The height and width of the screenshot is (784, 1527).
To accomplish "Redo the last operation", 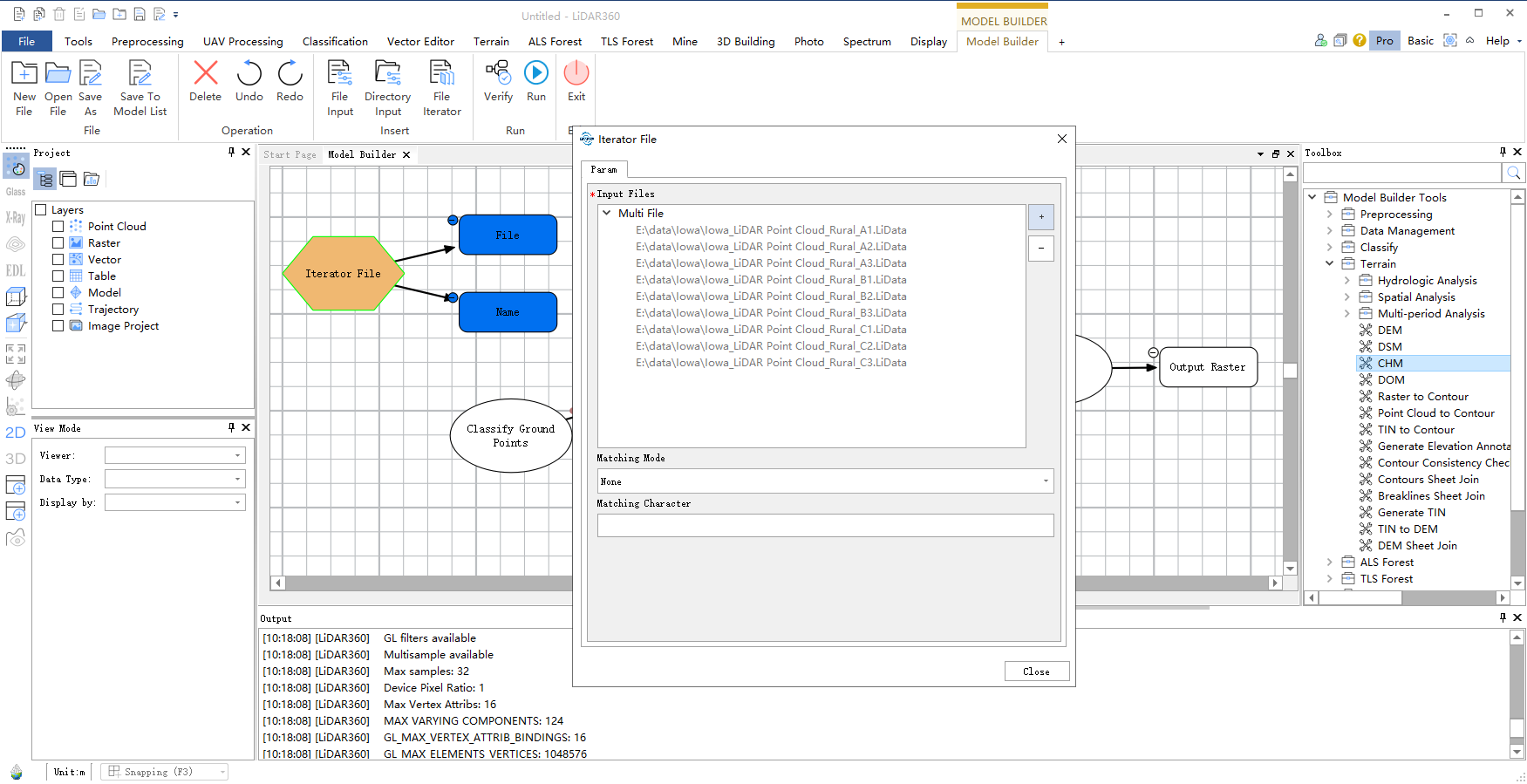I will tap(290, 81).
